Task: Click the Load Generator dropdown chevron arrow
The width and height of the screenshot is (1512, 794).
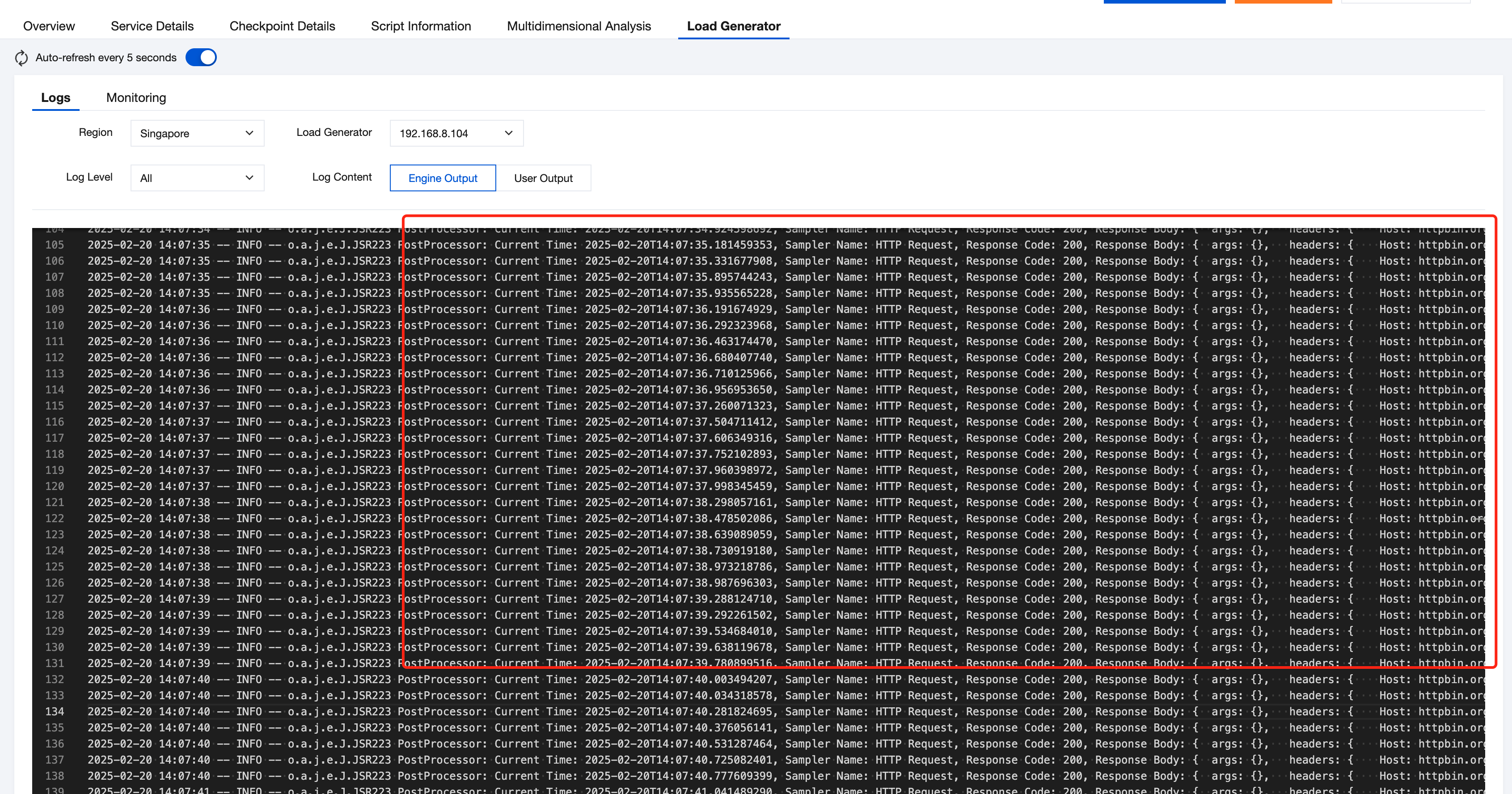Action: [x=508, y=133]
